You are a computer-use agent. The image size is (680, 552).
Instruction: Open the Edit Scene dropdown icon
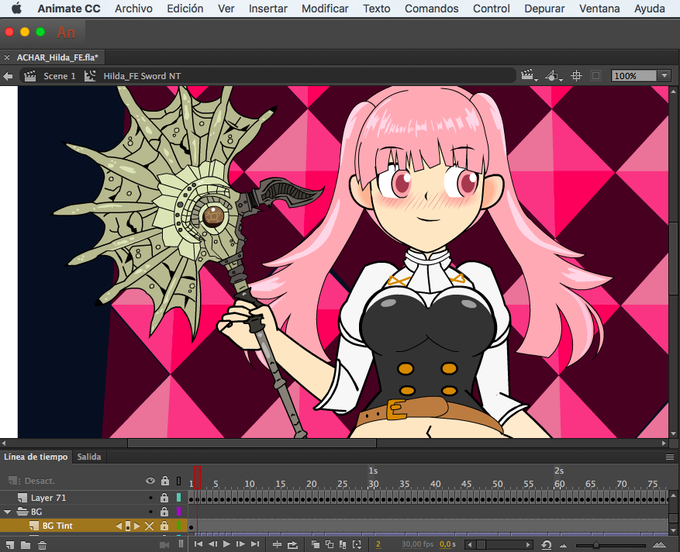tap(529, 75)
